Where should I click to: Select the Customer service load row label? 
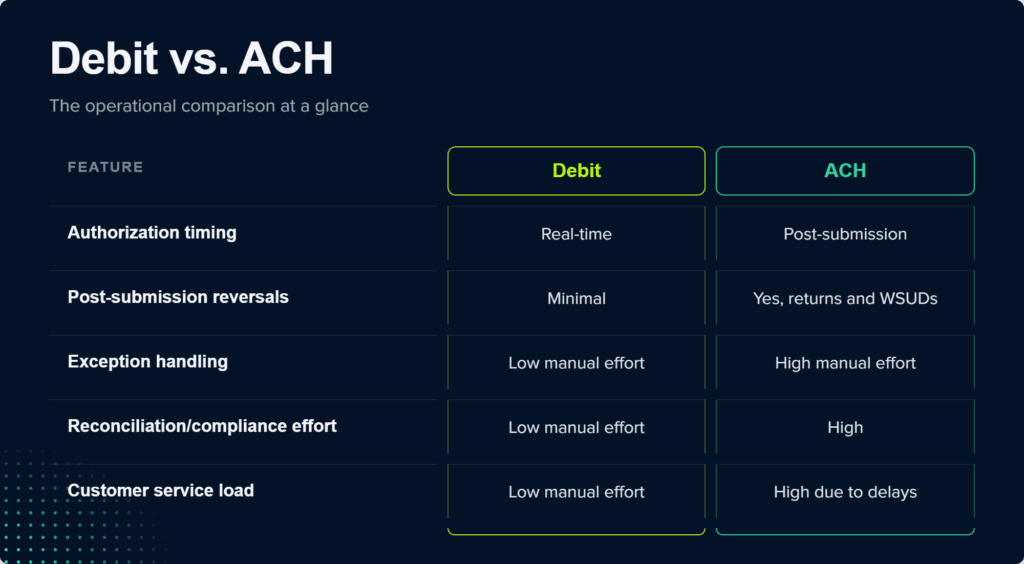(161, 490)
